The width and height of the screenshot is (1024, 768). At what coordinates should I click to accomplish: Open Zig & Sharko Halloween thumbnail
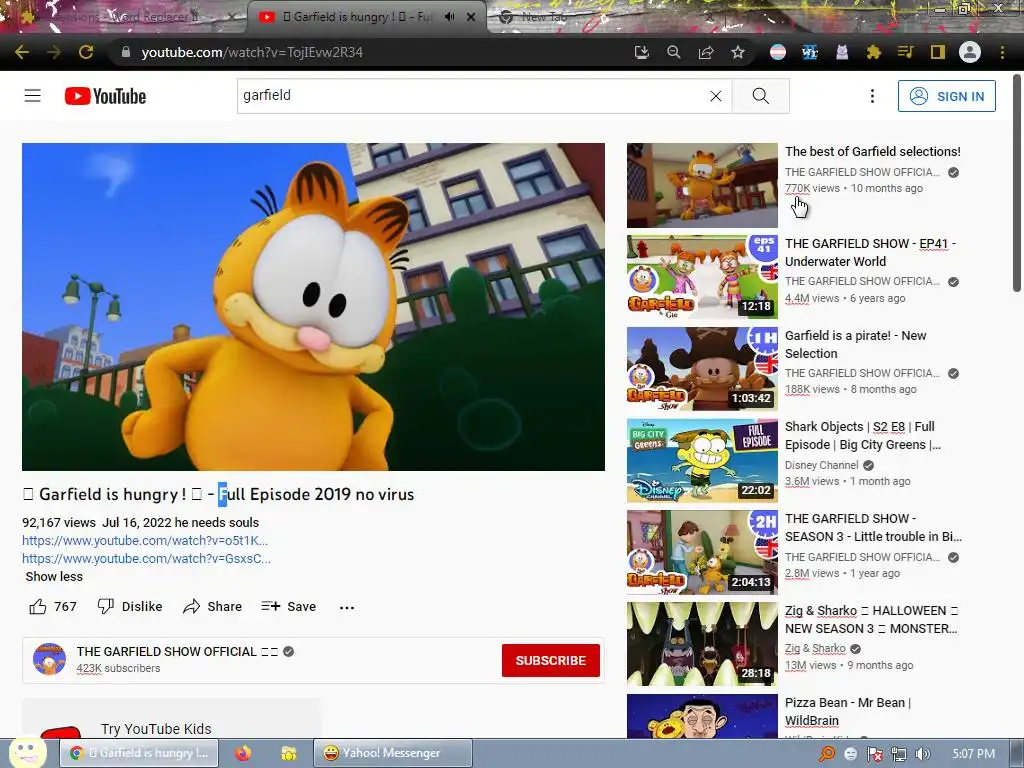[702, 644]
